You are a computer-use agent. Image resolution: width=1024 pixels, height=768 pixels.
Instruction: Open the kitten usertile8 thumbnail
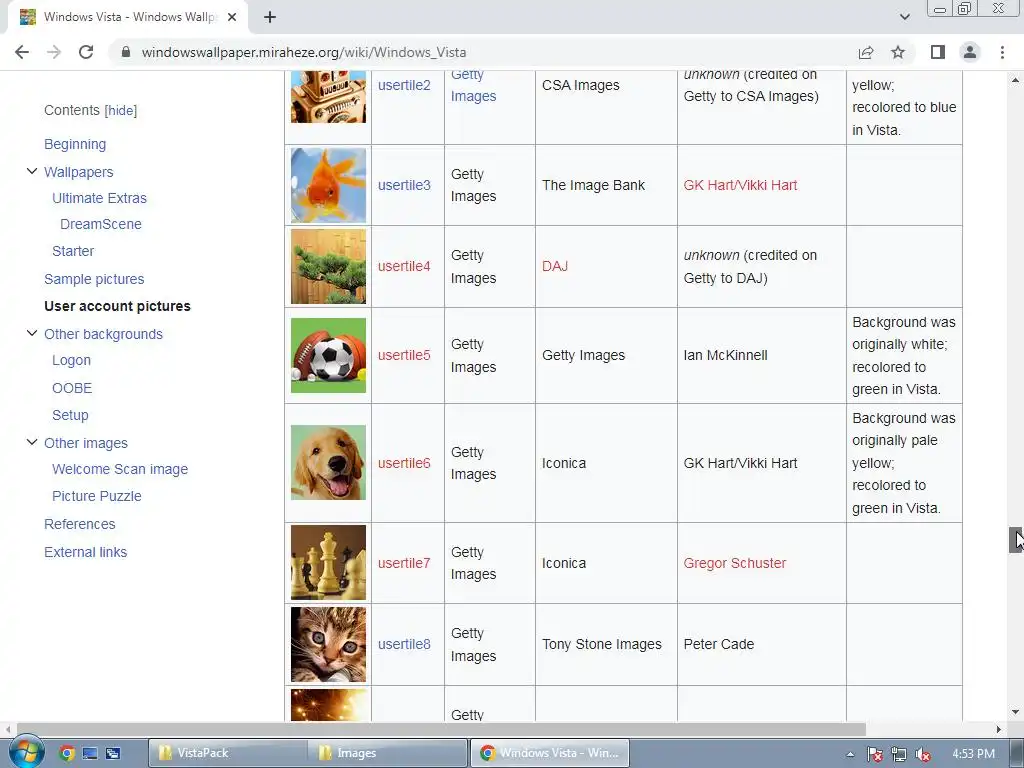pyautogui.click(x=328, y=645)
